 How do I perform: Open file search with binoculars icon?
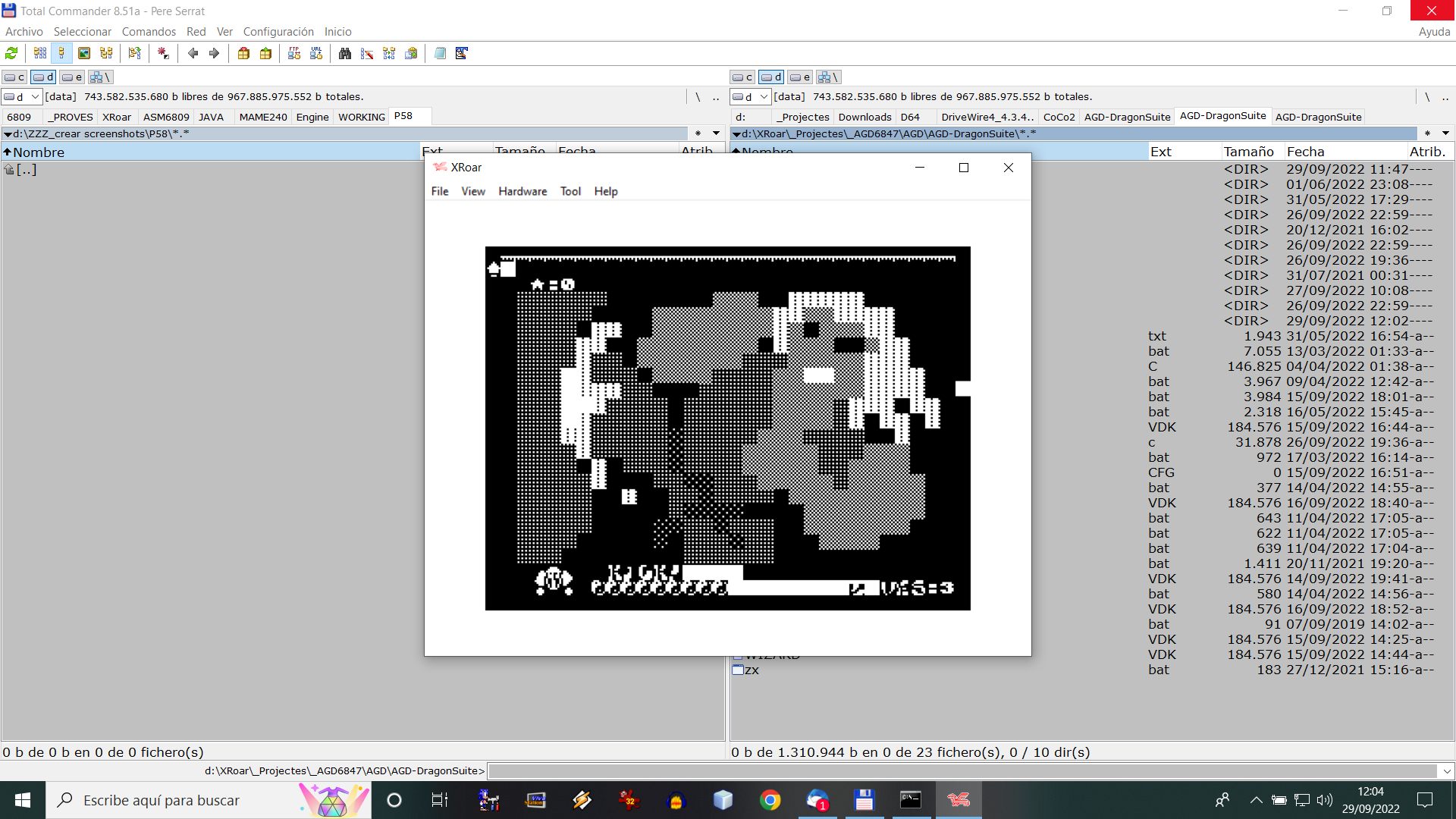(345, 53)
